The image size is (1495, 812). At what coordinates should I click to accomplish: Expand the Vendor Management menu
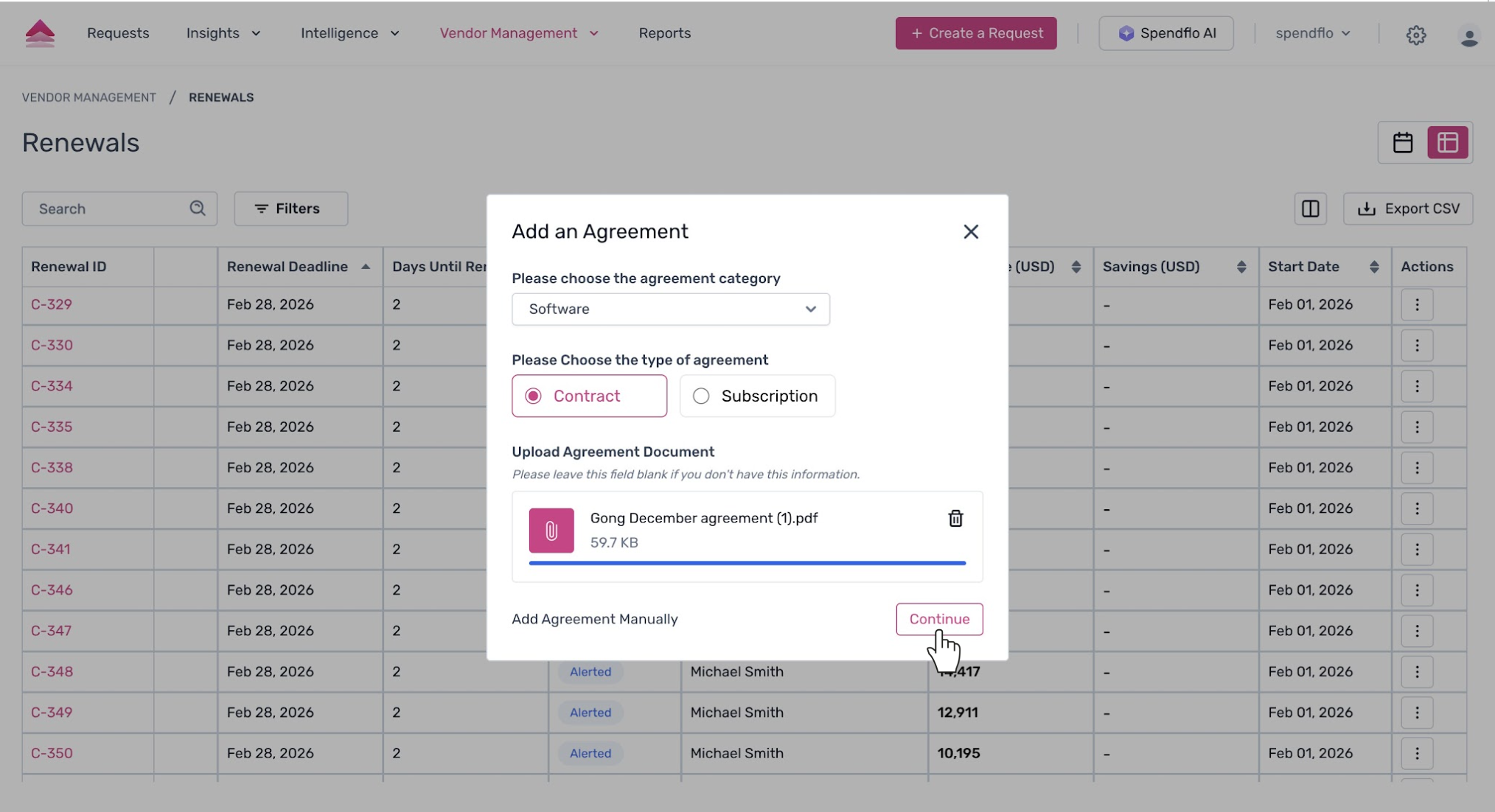pos(518,33)
